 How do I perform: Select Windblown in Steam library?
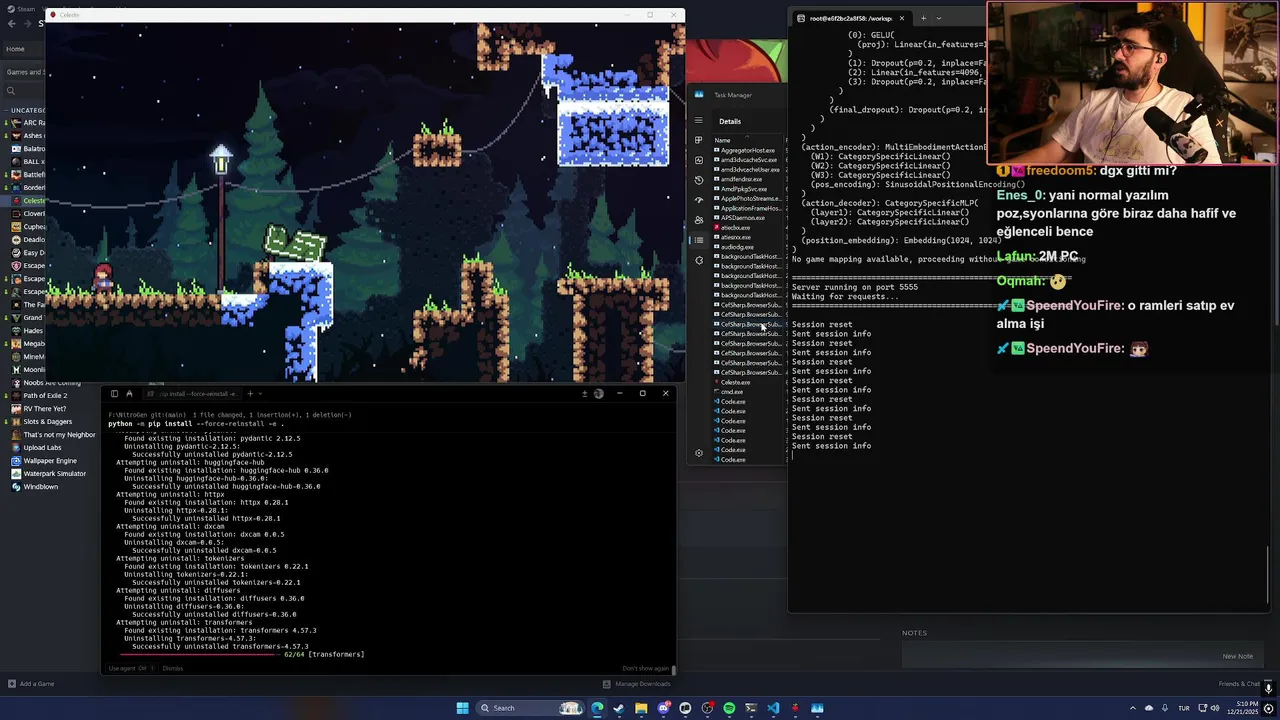40,487
